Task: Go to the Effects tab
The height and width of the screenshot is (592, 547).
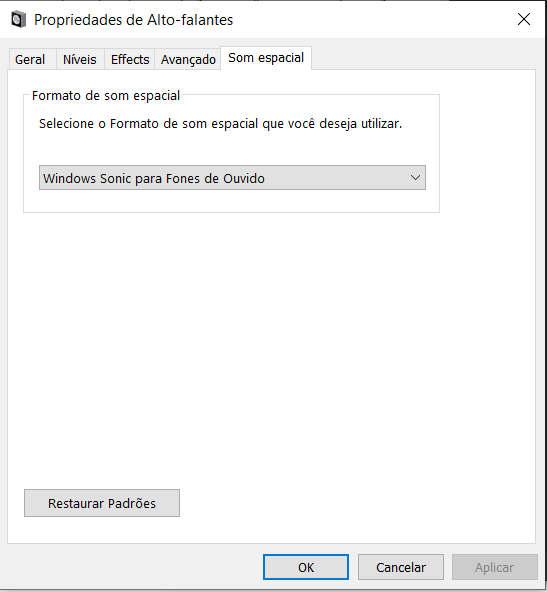Action: [x=130, y=59]
